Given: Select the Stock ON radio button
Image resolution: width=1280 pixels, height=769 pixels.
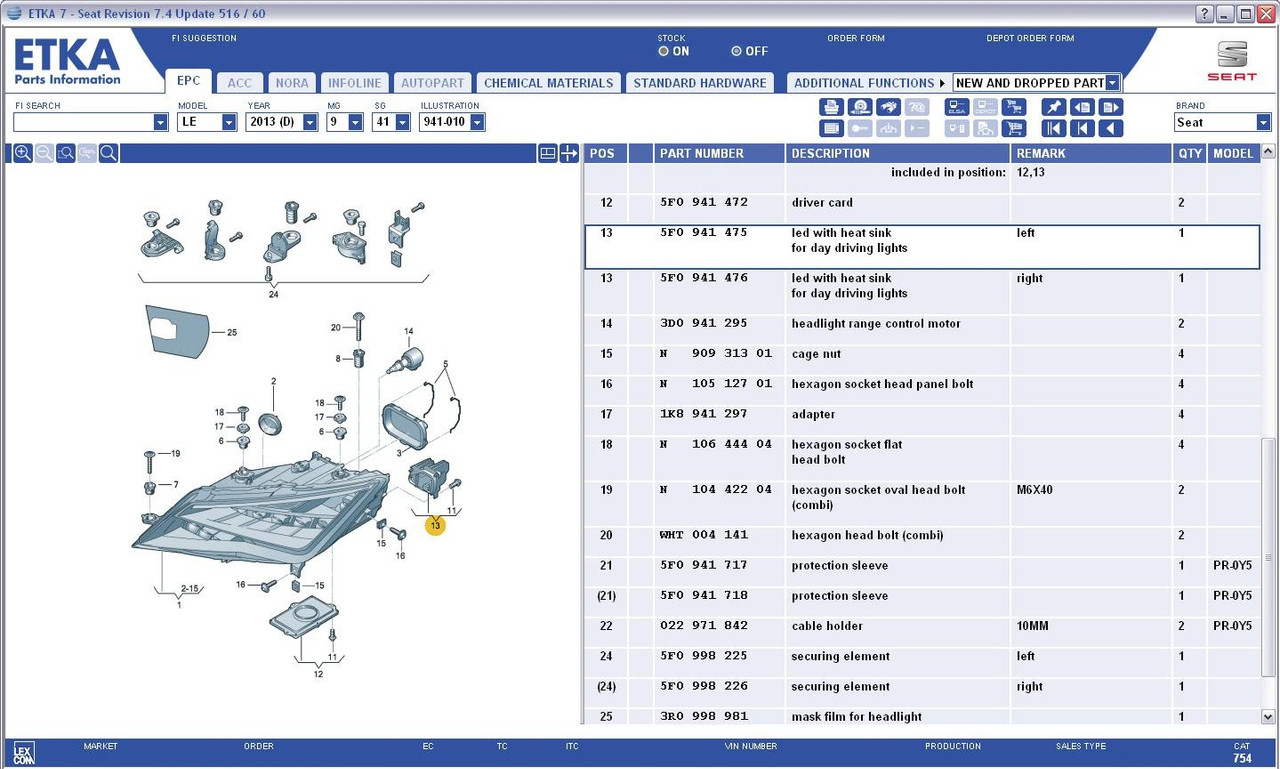Looking at the screenshot, I should (664, 51).
